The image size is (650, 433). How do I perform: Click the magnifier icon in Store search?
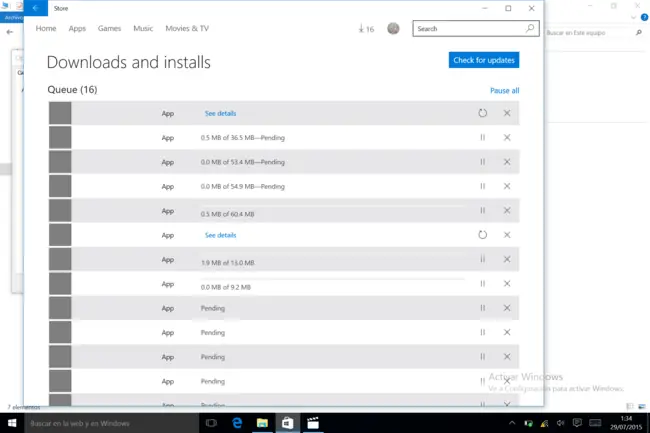click(x=530, y=28)
